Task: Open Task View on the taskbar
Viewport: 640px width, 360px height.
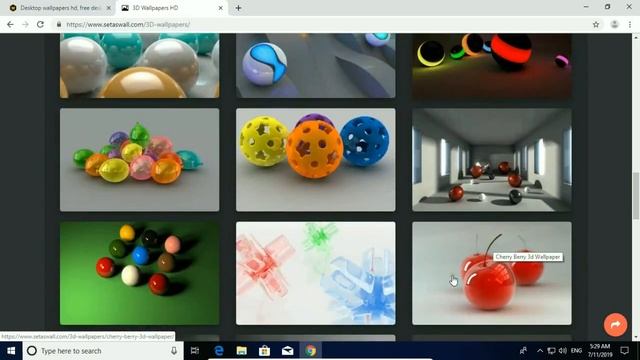Action: pos(195,351)
